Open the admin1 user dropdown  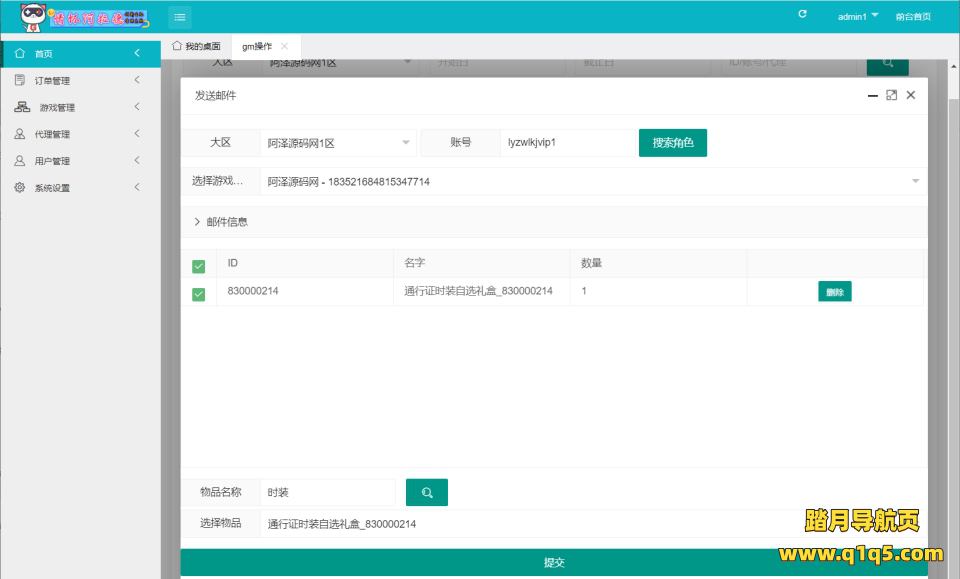point(858,16)
